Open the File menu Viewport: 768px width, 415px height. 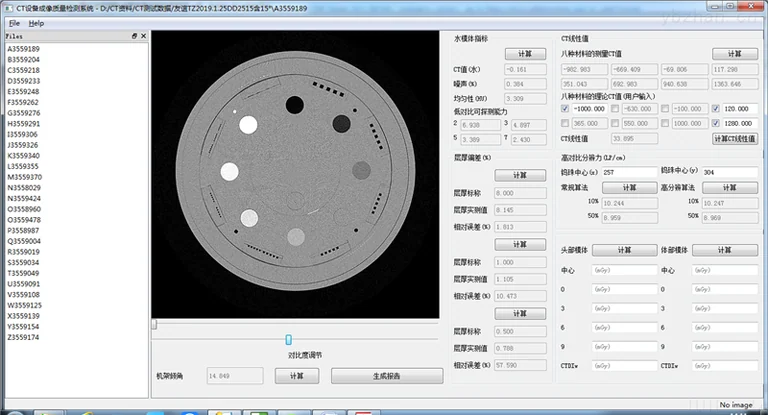coord(14,23)
